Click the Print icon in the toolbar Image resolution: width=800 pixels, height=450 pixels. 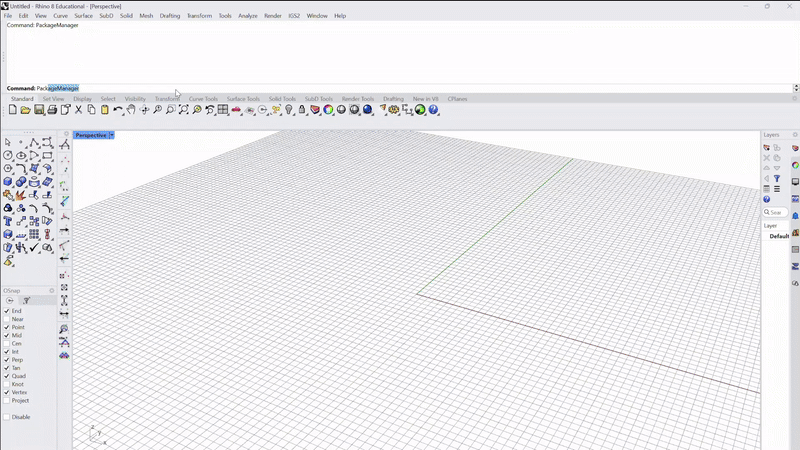(52, 110)
